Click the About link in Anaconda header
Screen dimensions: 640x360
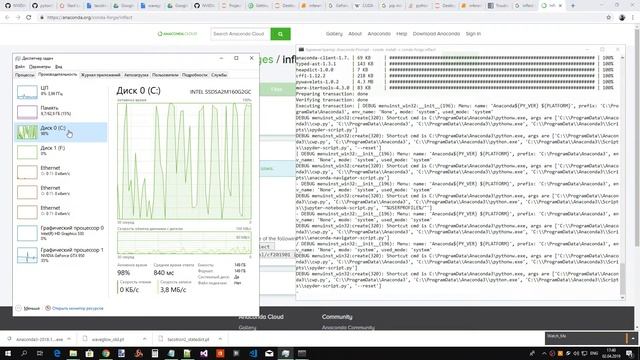tap(355, 34)
